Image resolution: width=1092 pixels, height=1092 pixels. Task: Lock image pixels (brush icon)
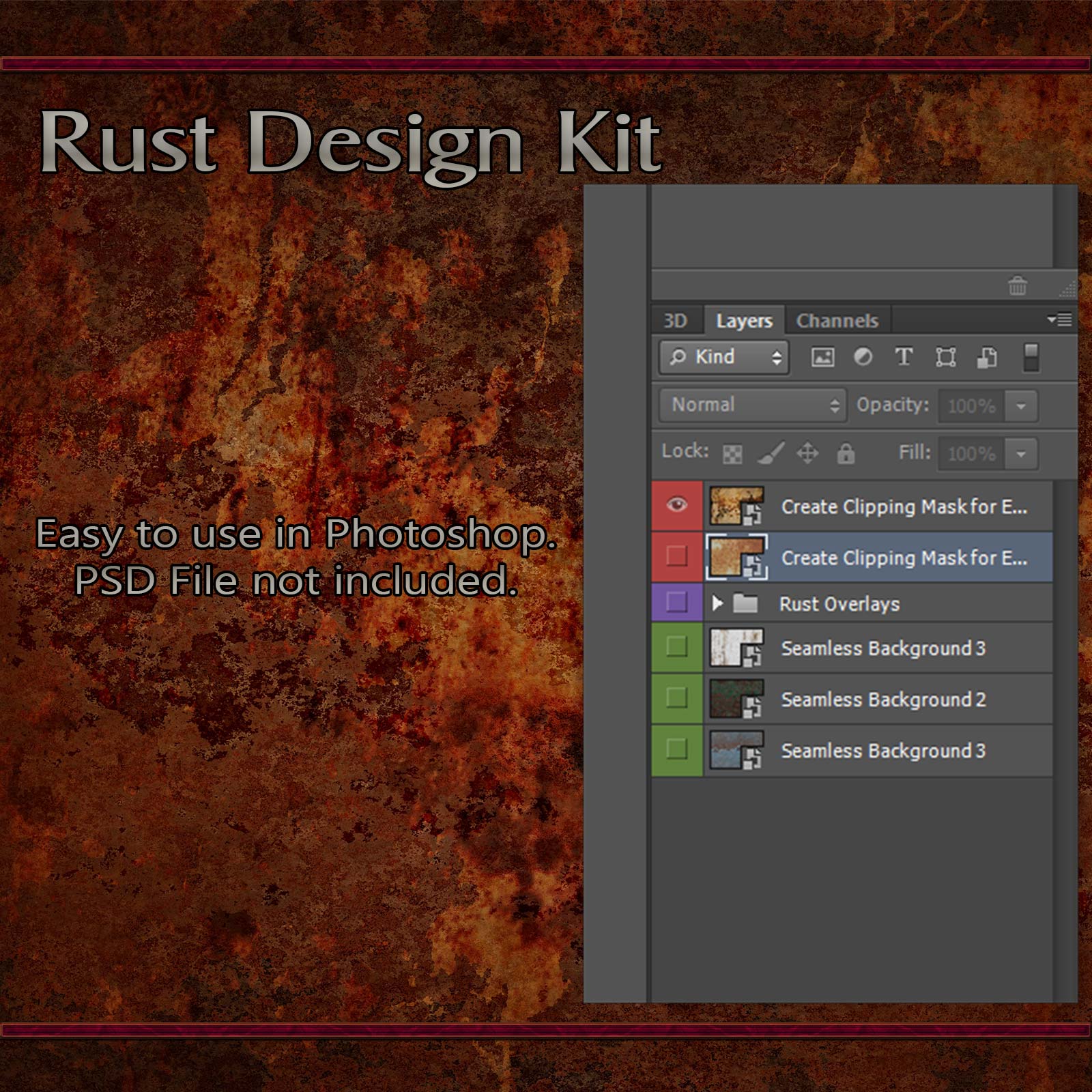coord(771,453)
